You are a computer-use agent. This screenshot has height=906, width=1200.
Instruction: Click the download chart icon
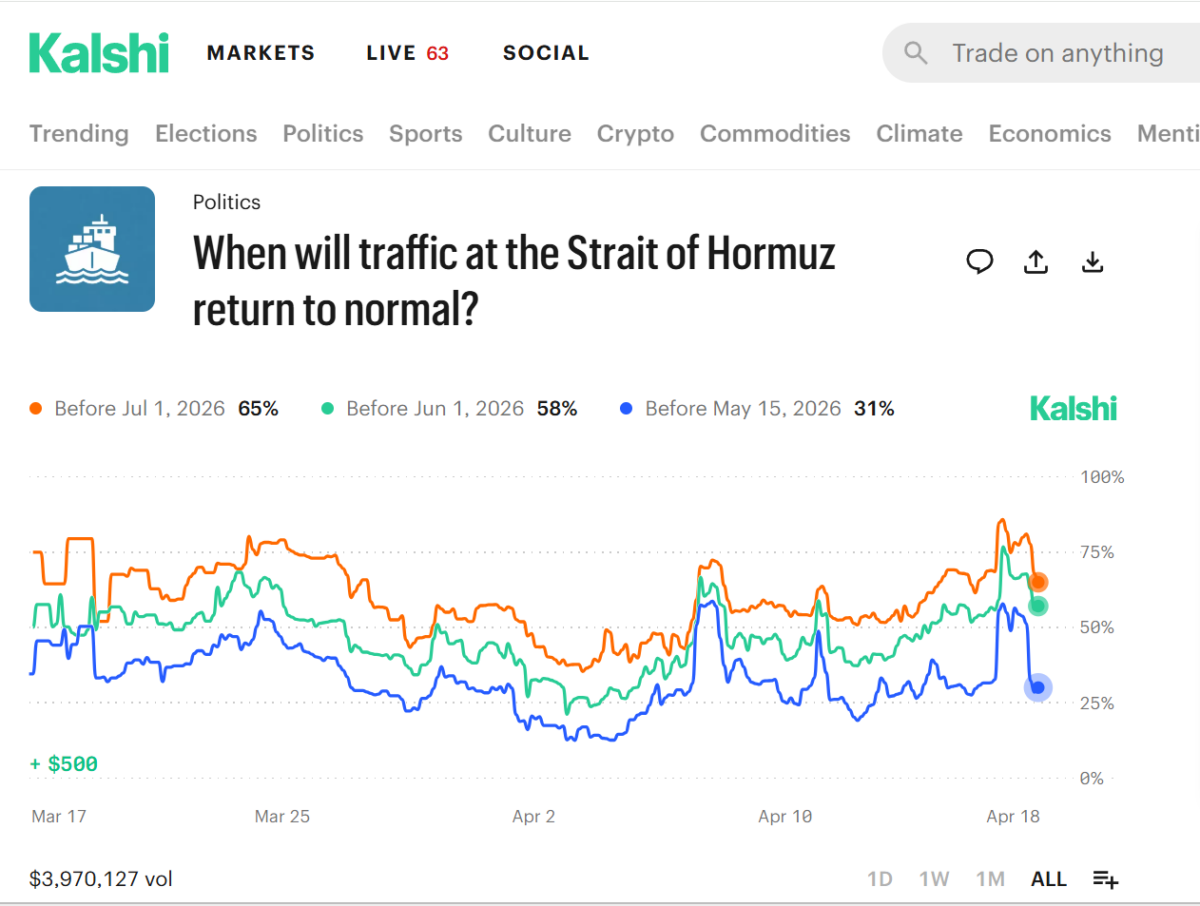[x=1093, y=262]
